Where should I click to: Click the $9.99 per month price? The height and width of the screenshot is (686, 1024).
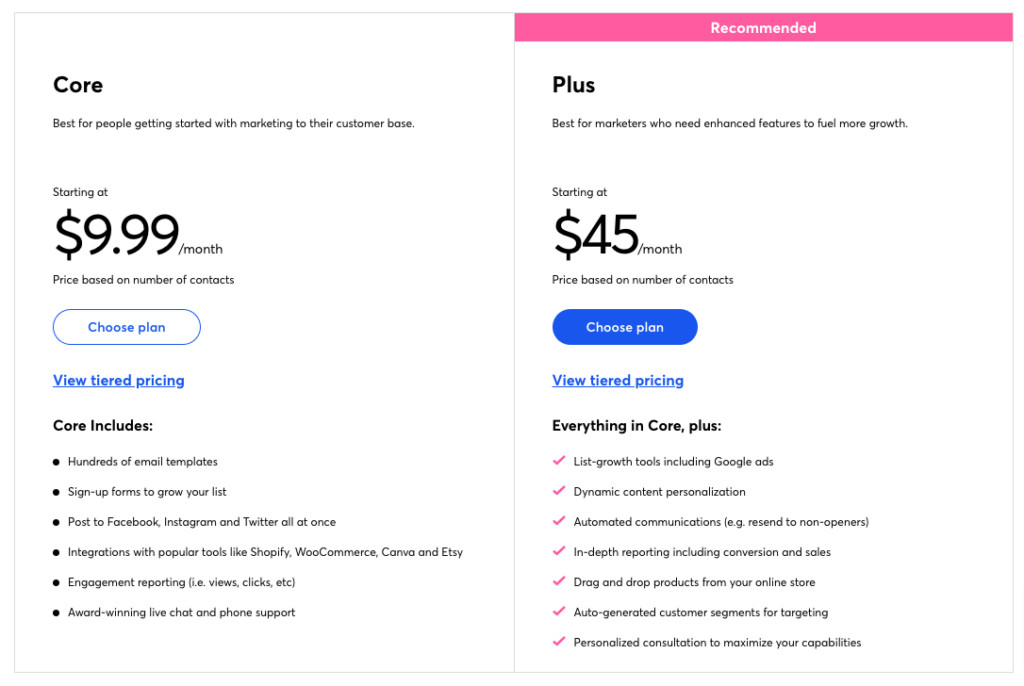(117, 235)
